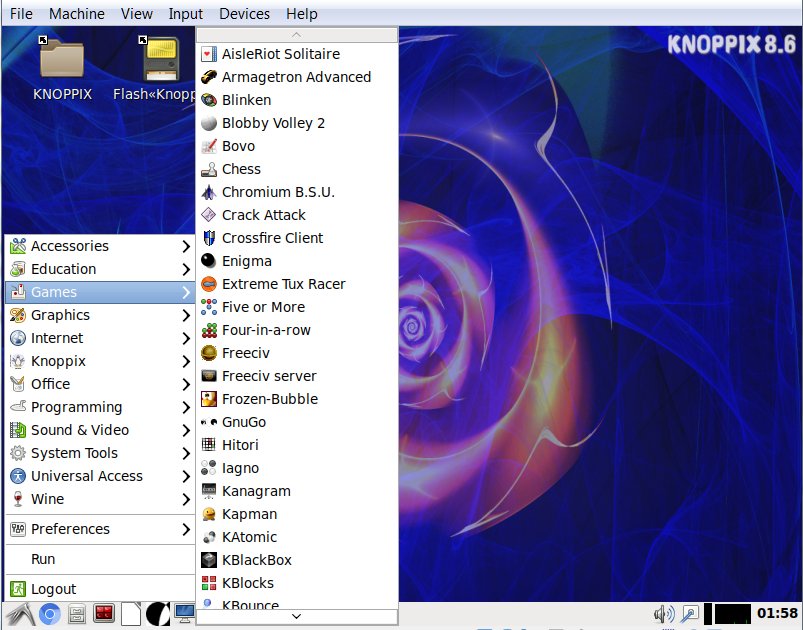Open Extreme Tux Racer

[x=297, y=284]
